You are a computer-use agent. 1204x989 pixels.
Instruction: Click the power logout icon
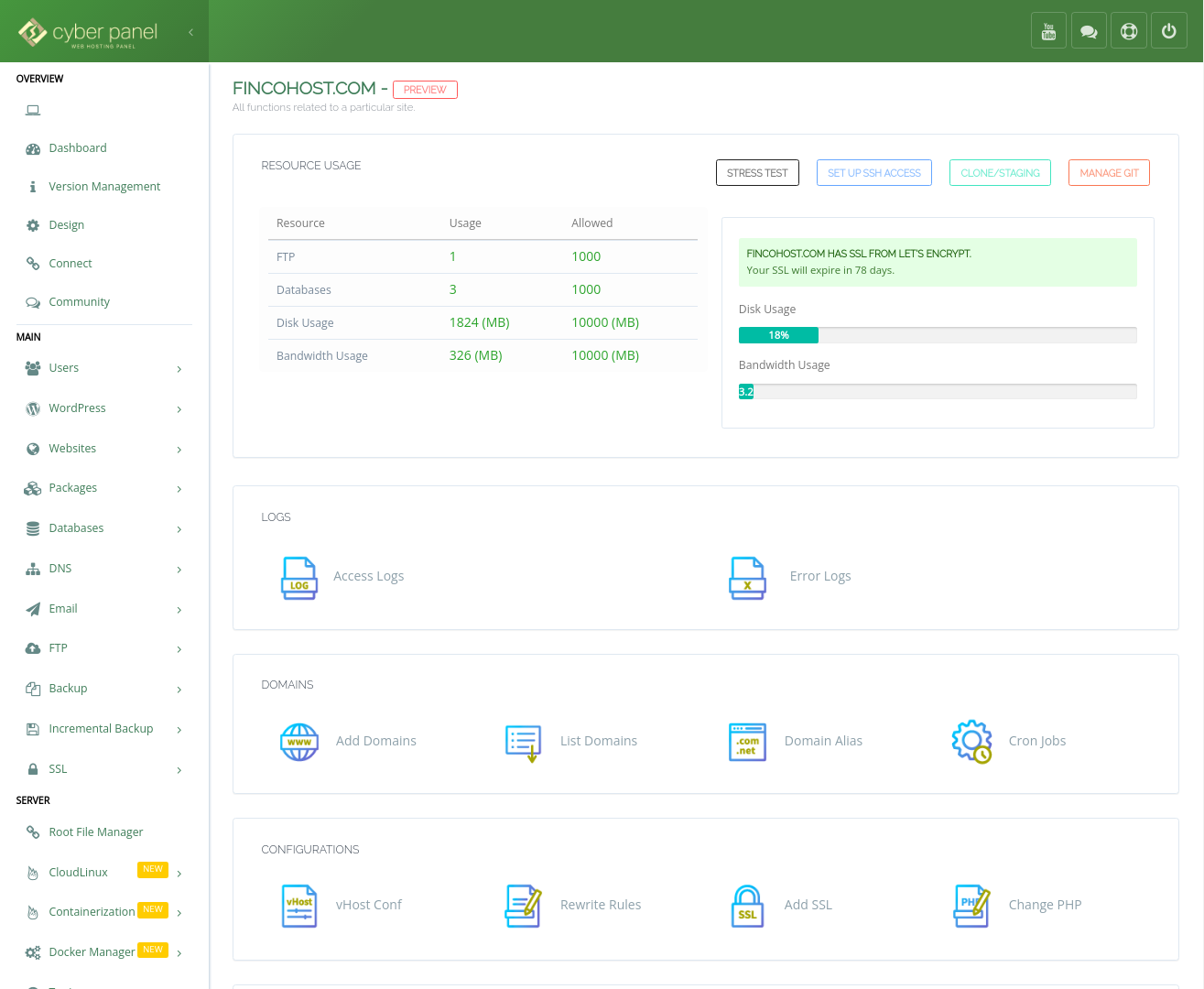pos(1168,31)
